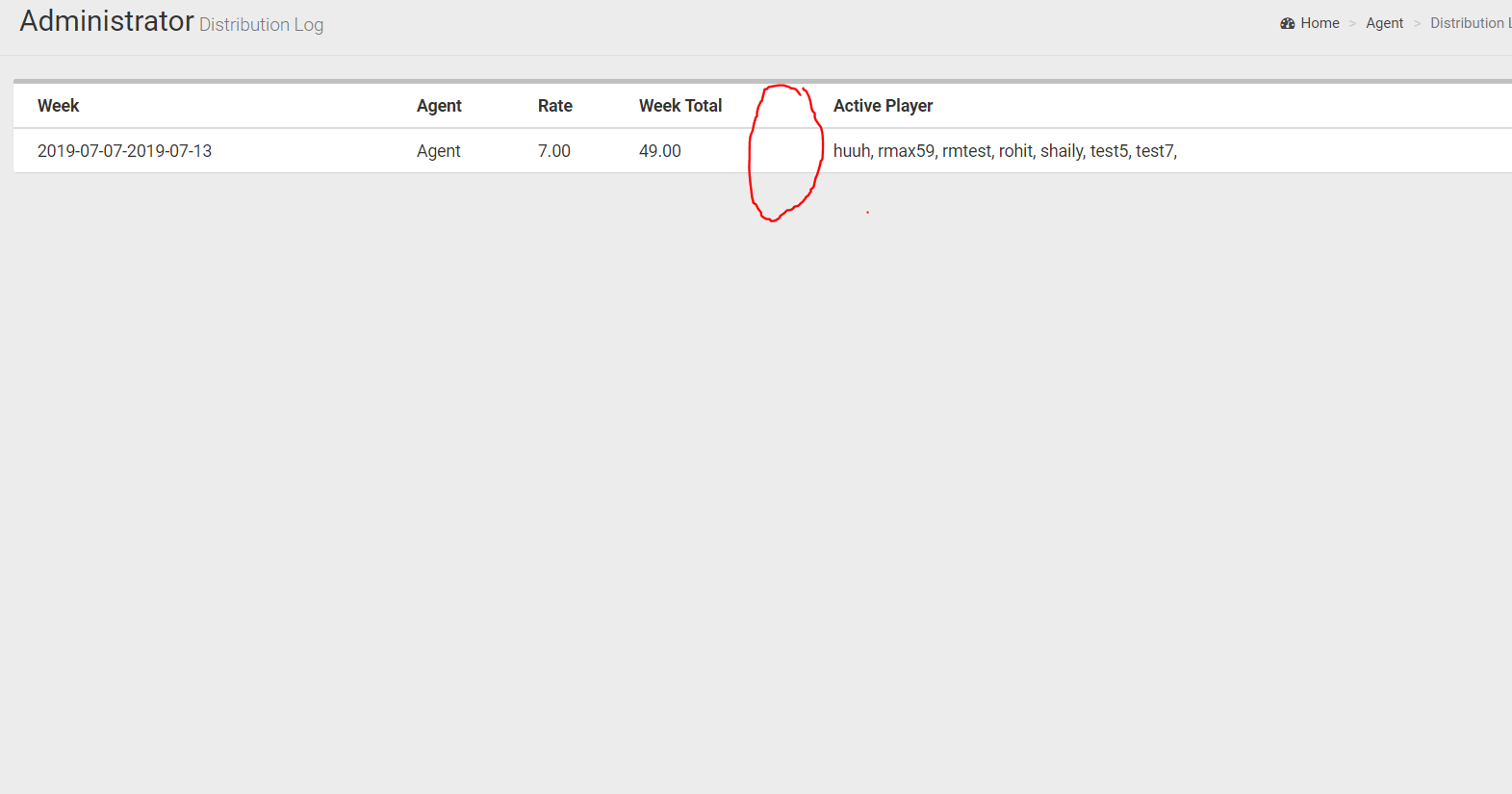Click the first breadcrumb separator after Home
Viewport: 1512px width, 794px height.
pos(1352,23)
